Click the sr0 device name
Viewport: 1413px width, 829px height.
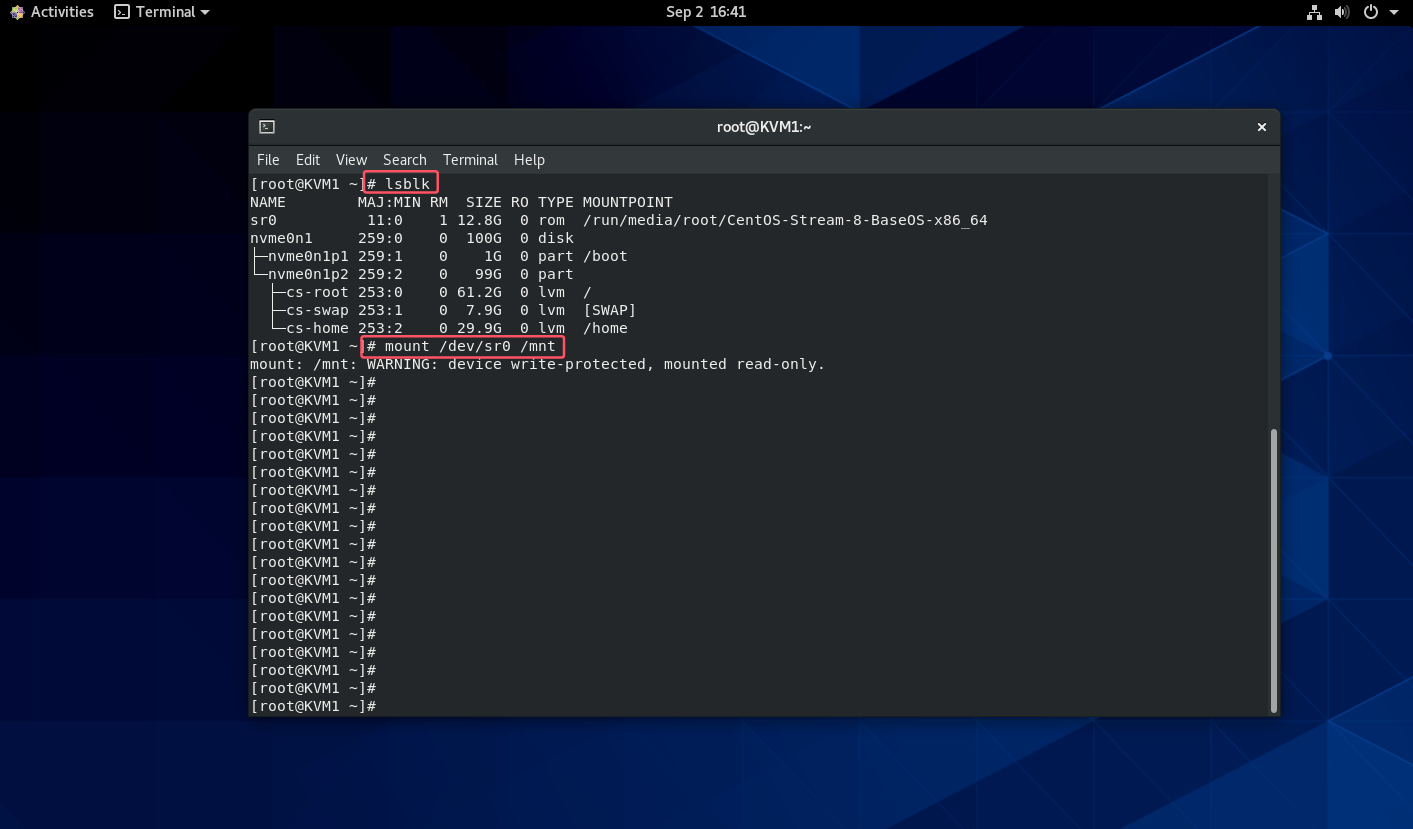click(263, 220)
